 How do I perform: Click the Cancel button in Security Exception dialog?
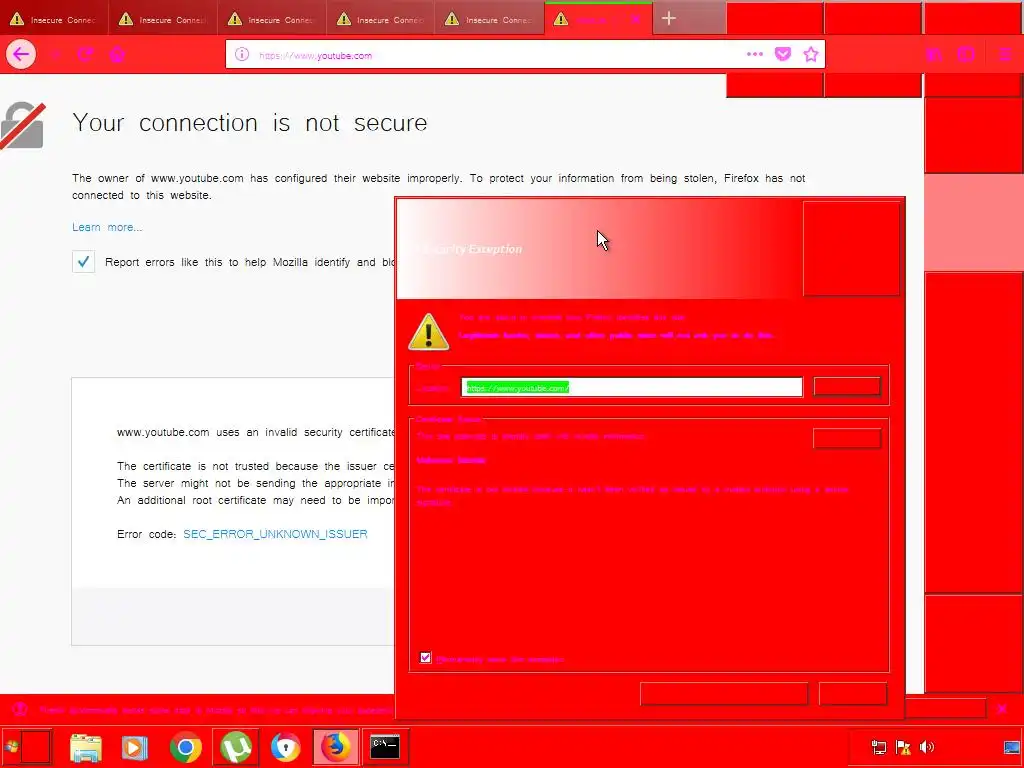click(852, 694)
